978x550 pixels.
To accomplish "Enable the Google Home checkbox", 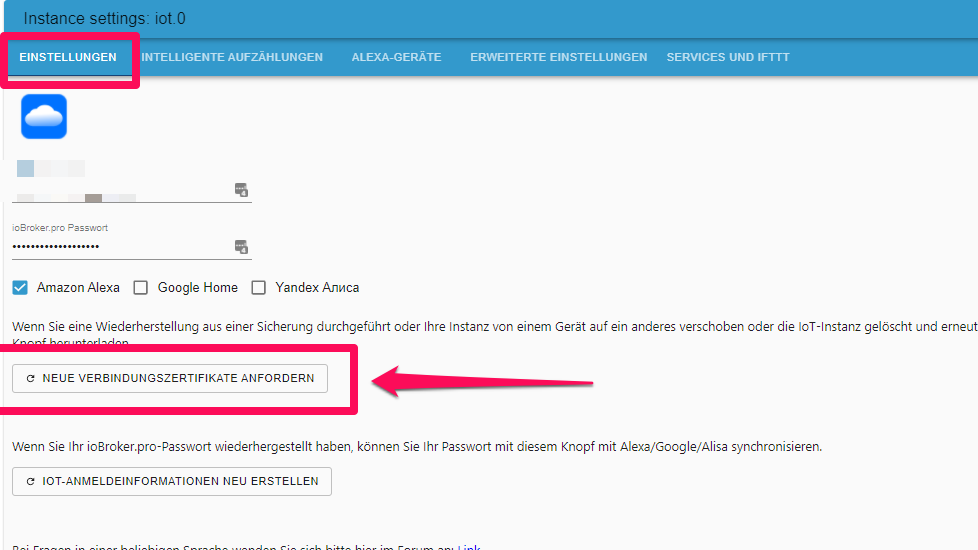I will (x=141, y=287).
